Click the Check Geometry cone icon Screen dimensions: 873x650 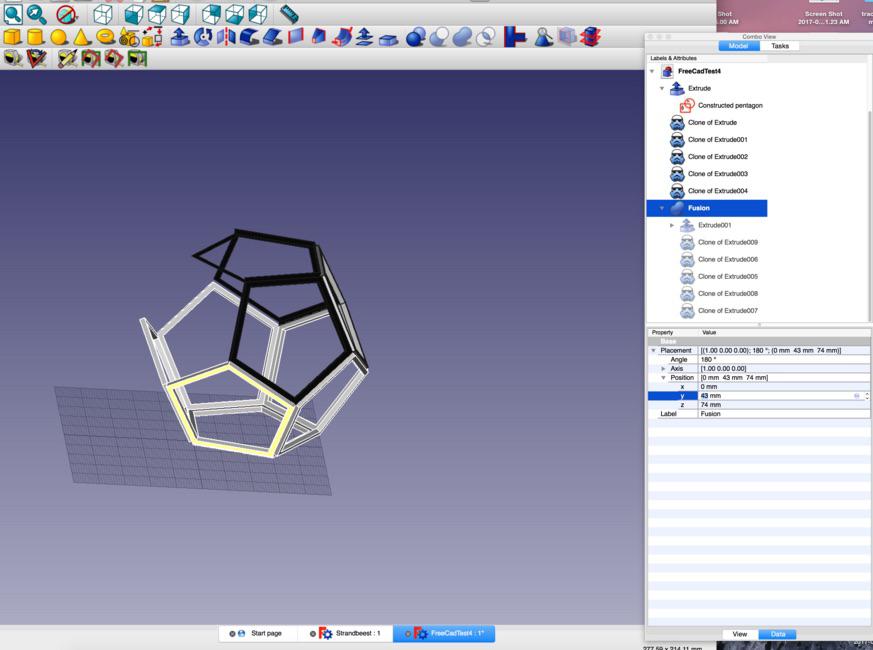coord(543,37)
